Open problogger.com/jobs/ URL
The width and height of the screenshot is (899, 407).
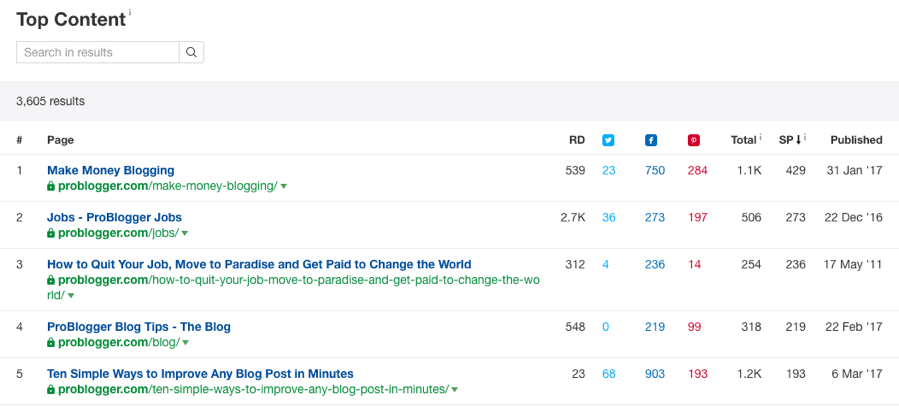[118, 233]
